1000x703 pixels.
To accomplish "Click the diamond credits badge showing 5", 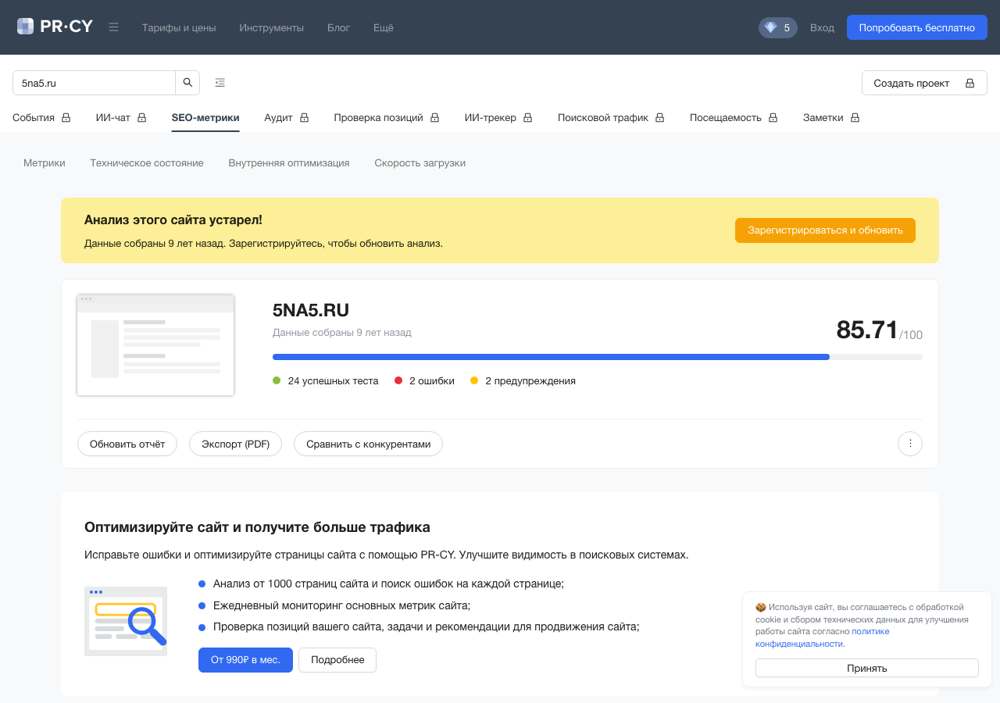I will pyautogui.click(x=777, y=27).
